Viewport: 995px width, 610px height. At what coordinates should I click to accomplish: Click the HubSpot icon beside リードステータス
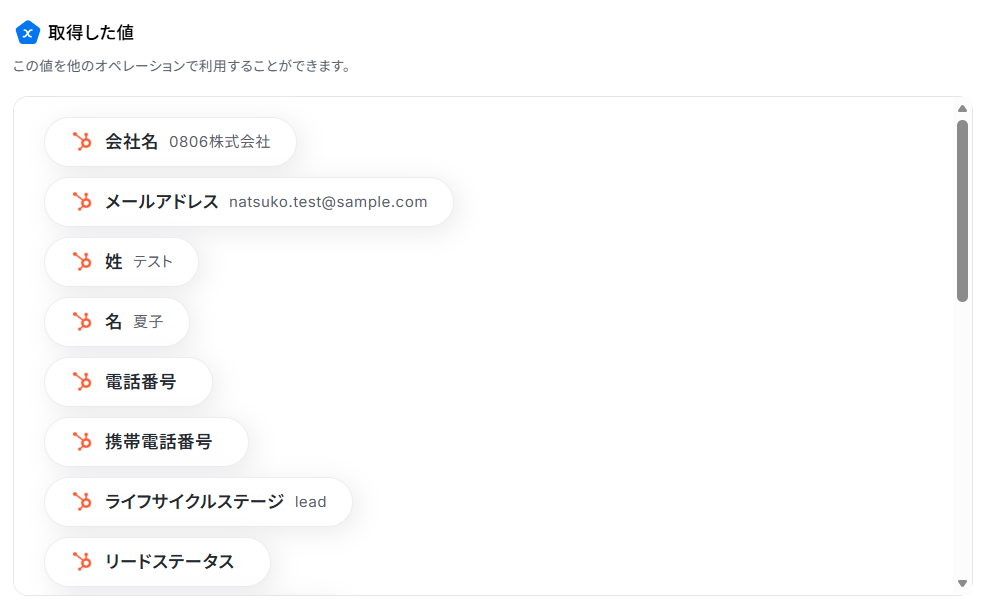coord(82,562)
